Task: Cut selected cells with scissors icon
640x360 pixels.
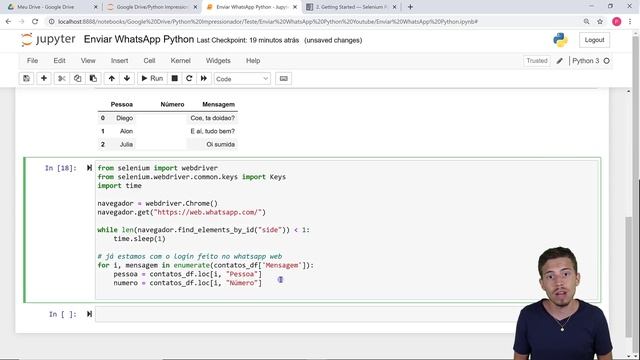Action: [62, 78]
